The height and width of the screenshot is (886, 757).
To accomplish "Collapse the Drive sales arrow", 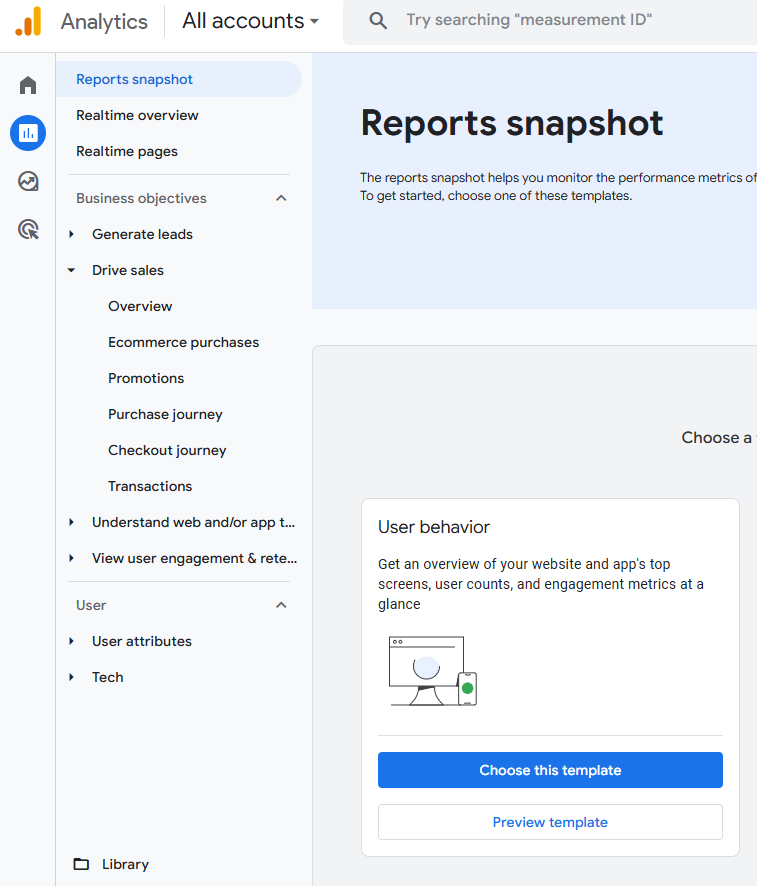I will pyautogui.click(x=71, y=270).
